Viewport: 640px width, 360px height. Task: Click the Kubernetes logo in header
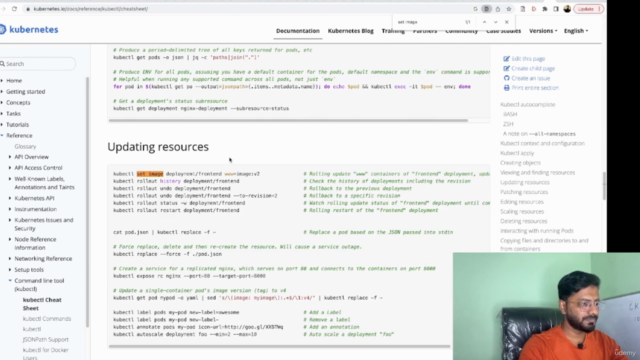point(29,29)
